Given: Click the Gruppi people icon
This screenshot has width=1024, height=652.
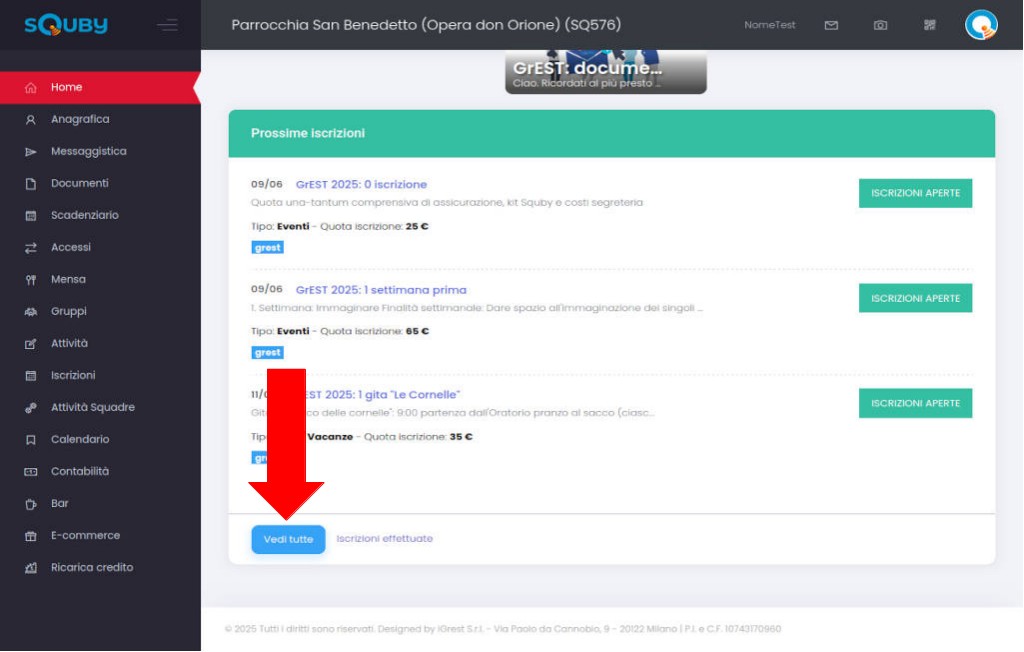Looking at the screenshot, I should (x=31, y=312).
